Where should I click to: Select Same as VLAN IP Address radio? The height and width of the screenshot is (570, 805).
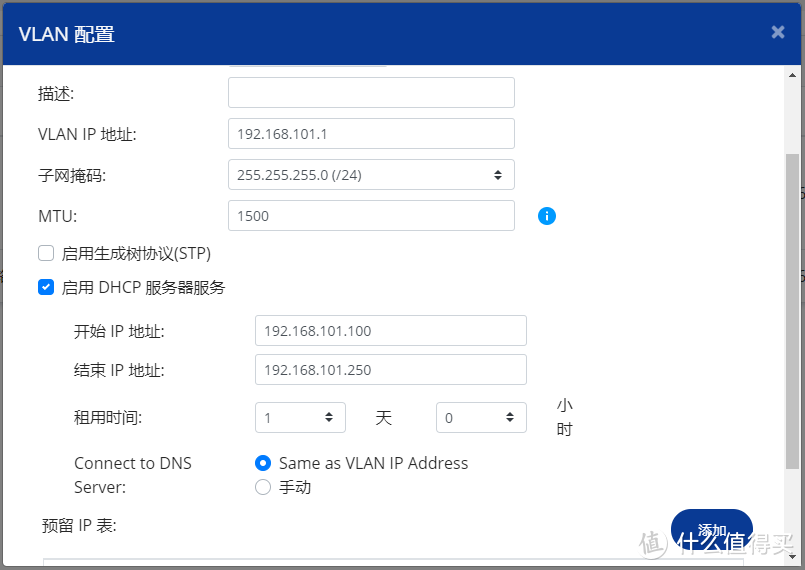click(x=263, y=463)
